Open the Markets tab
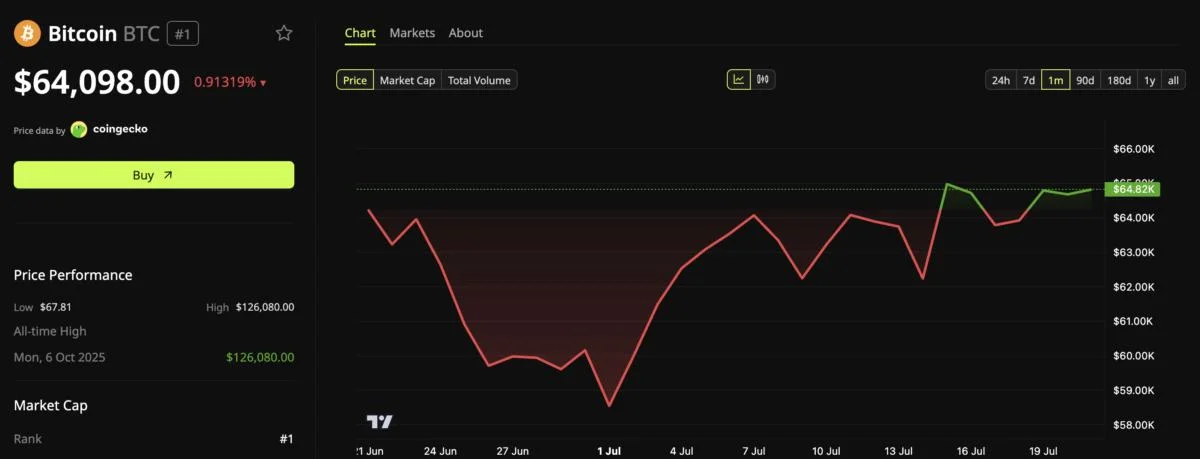The width and height of the screenshot is (1200, 459). pos(412,33)
